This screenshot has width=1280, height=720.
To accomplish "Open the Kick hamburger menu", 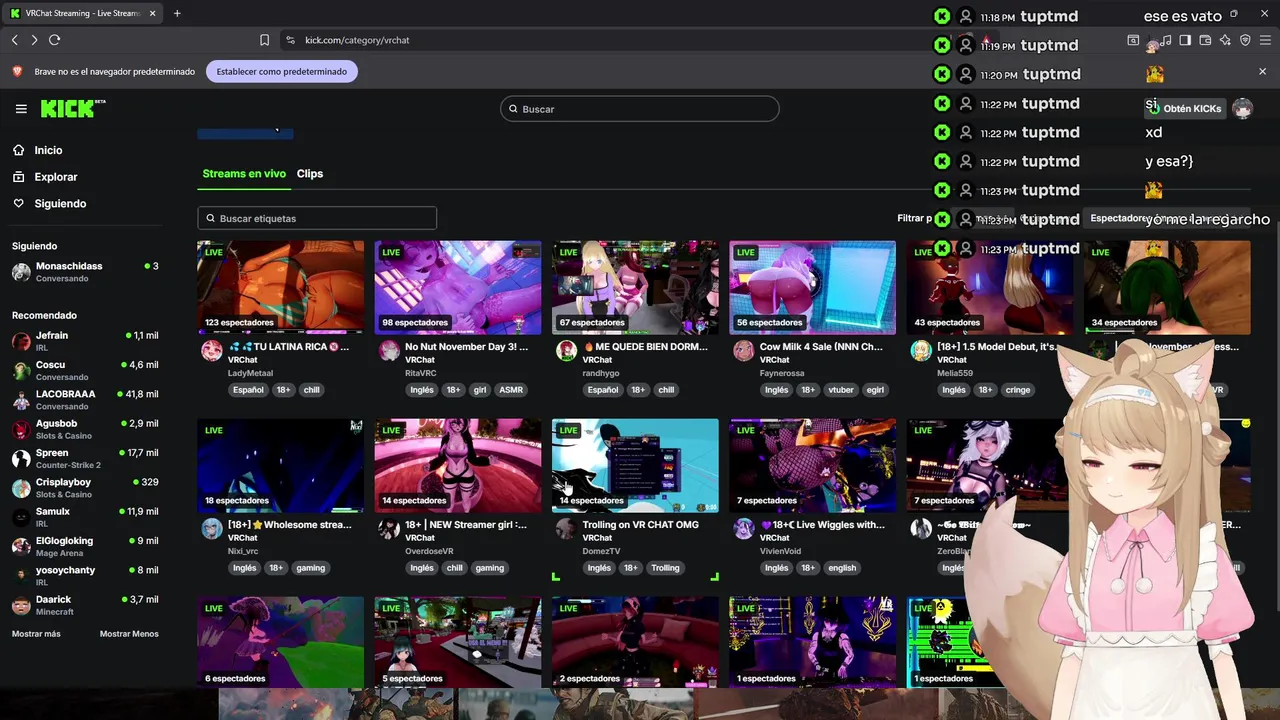I will 21,109.
